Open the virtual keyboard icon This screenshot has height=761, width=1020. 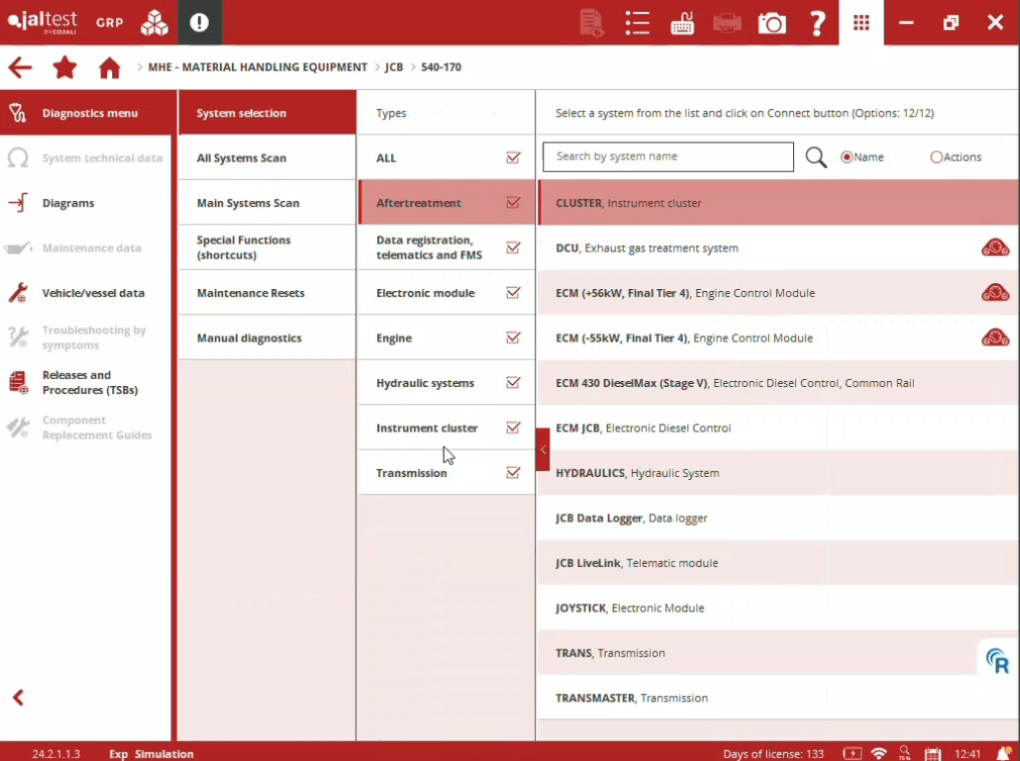point(682,23)
